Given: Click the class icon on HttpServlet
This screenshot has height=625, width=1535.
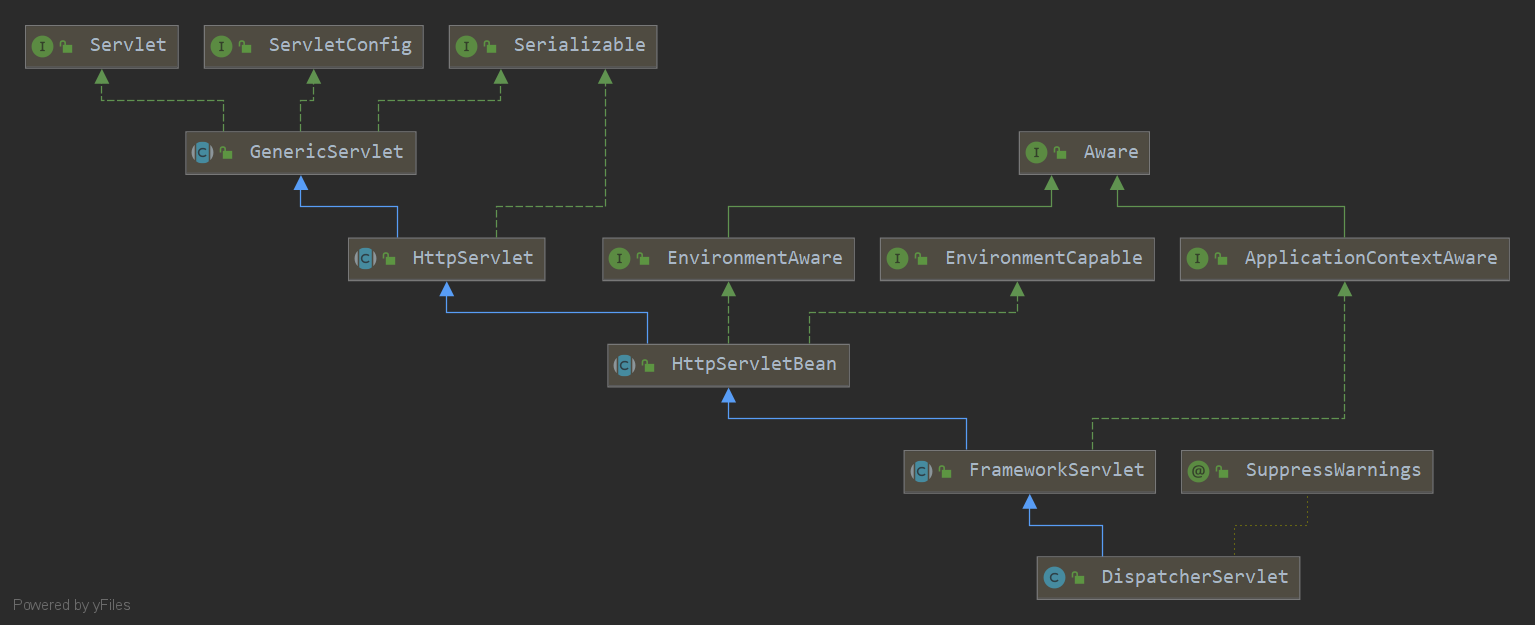Looking at the screenshot, I should point(365,258).
